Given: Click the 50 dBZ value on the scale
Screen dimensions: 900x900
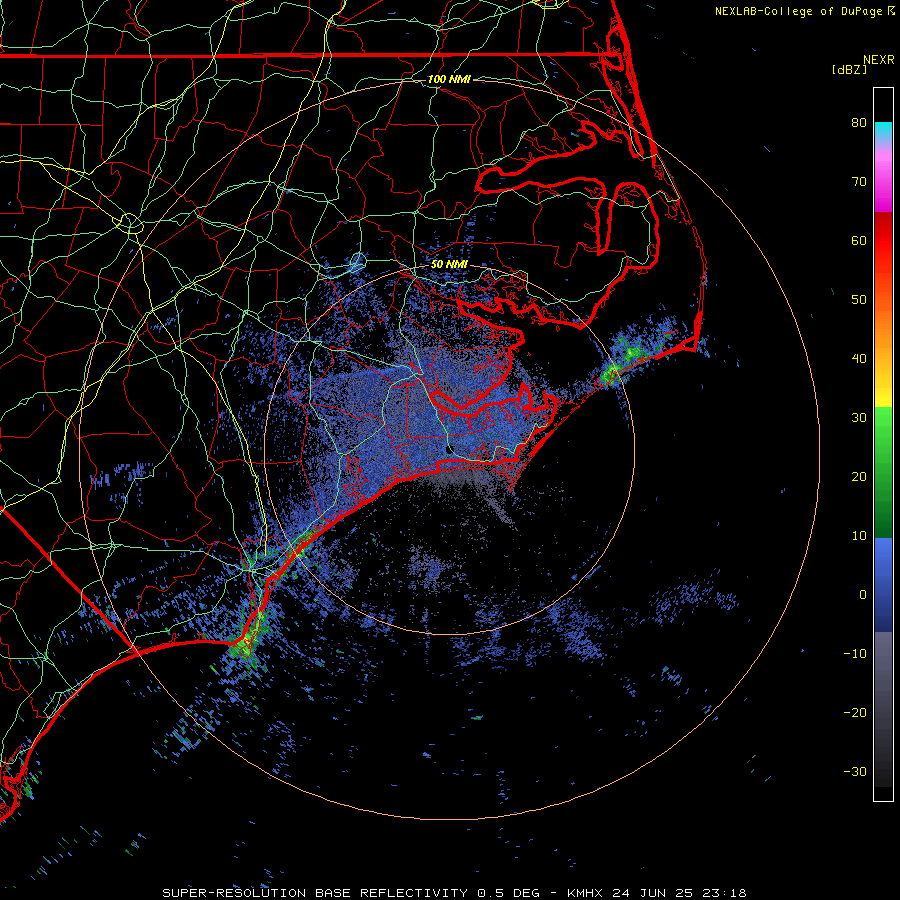Looking at the screenshot, I should pos(859,300).
